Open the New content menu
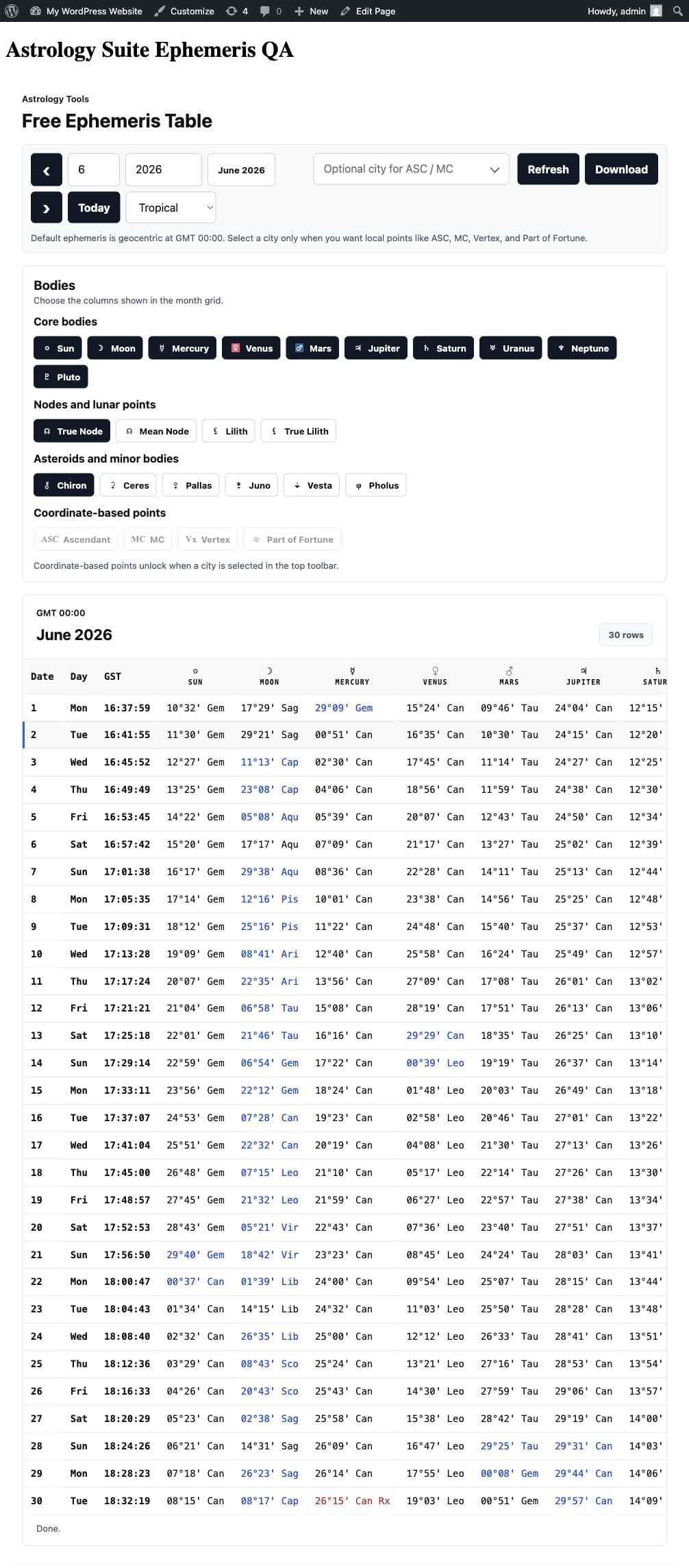689x1568 pixels. coord(311,11)
